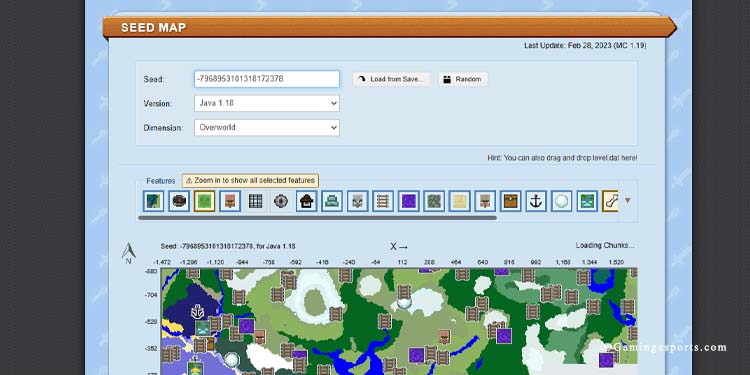
Task: Click the ocean ruin marker below the anchor
Action: coord(202,329)
